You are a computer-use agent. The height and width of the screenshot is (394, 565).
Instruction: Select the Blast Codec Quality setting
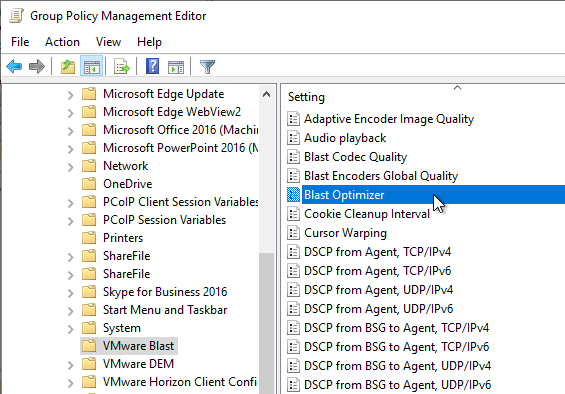click(355, 157)
